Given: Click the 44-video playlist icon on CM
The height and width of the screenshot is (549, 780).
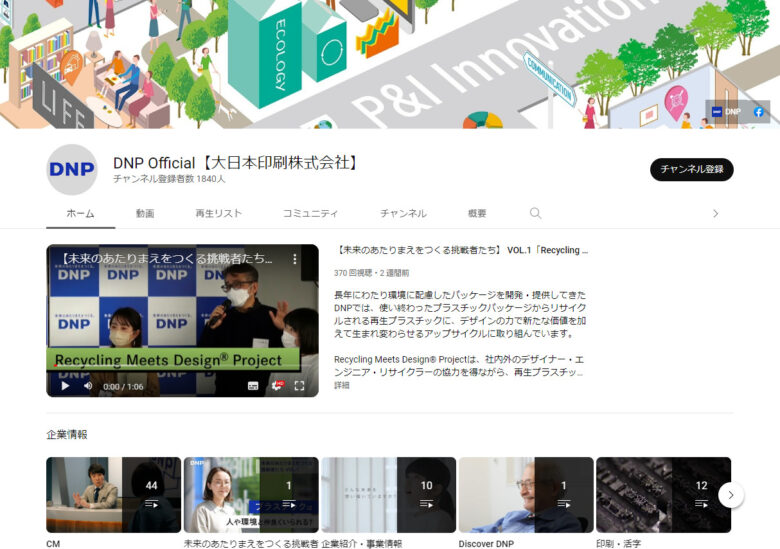Looking at the screenshot, I should pos(151,504).
